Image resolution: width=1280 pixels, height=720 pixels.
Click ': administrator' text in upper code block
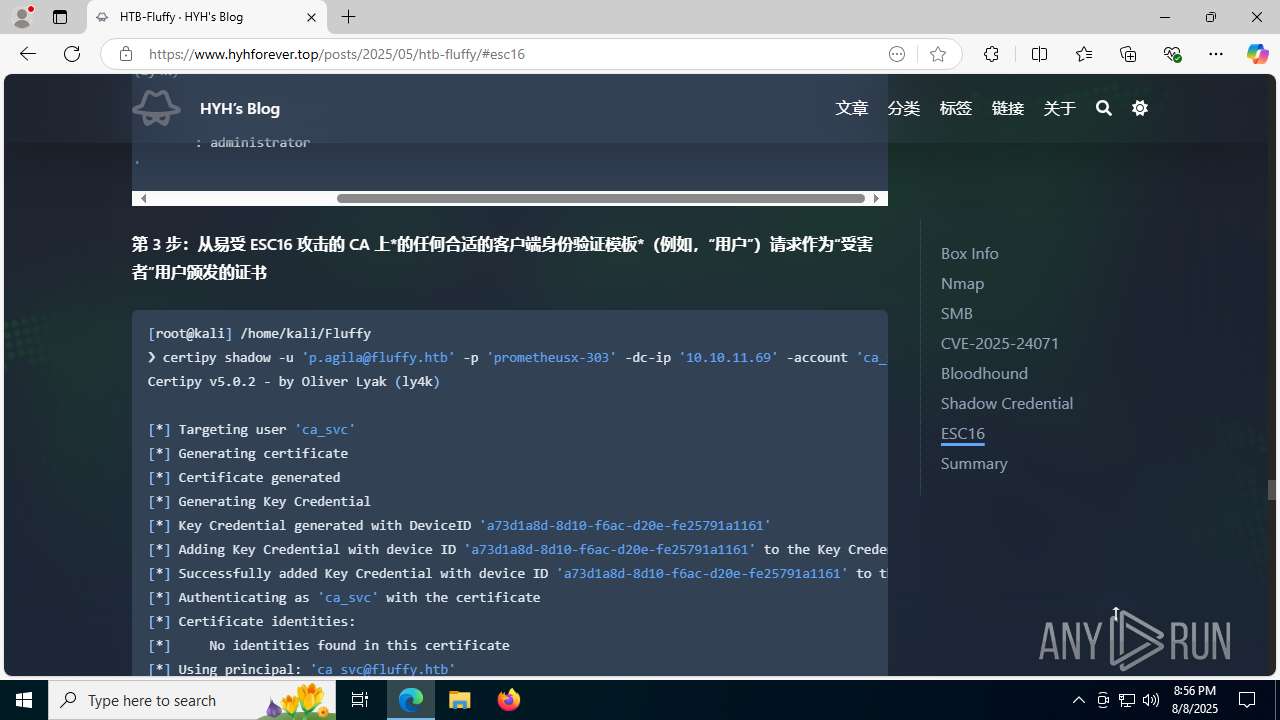[253, 142]
